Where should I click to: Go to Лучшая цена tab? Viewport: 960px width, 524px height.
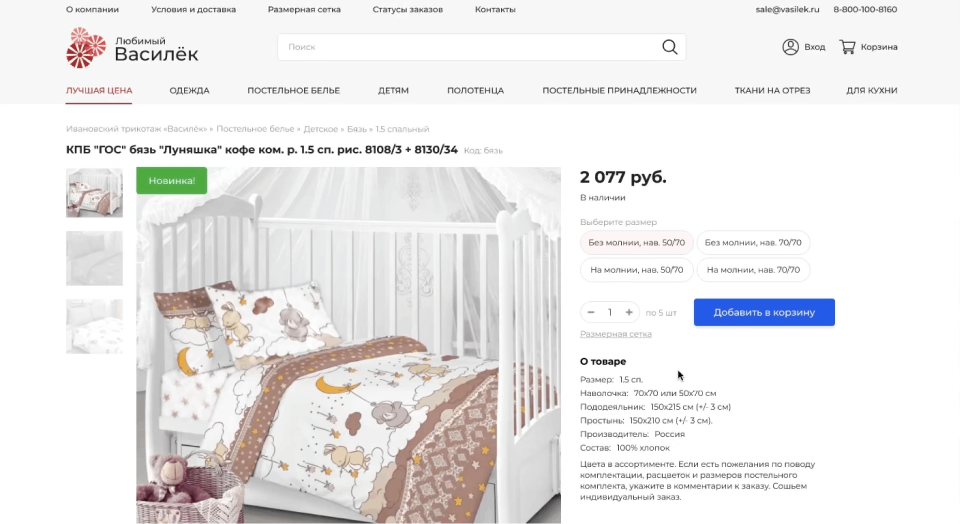[x=99, y=91]
